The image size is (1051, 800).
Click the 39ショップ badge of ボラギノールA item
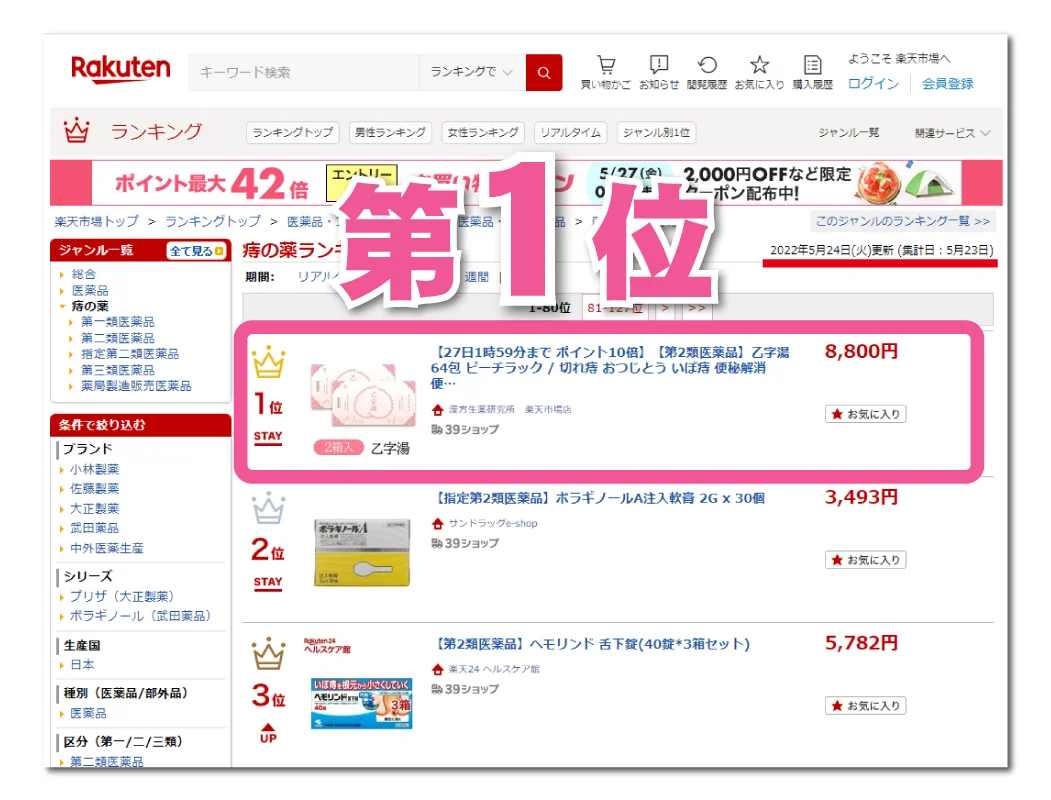point(465,543)
